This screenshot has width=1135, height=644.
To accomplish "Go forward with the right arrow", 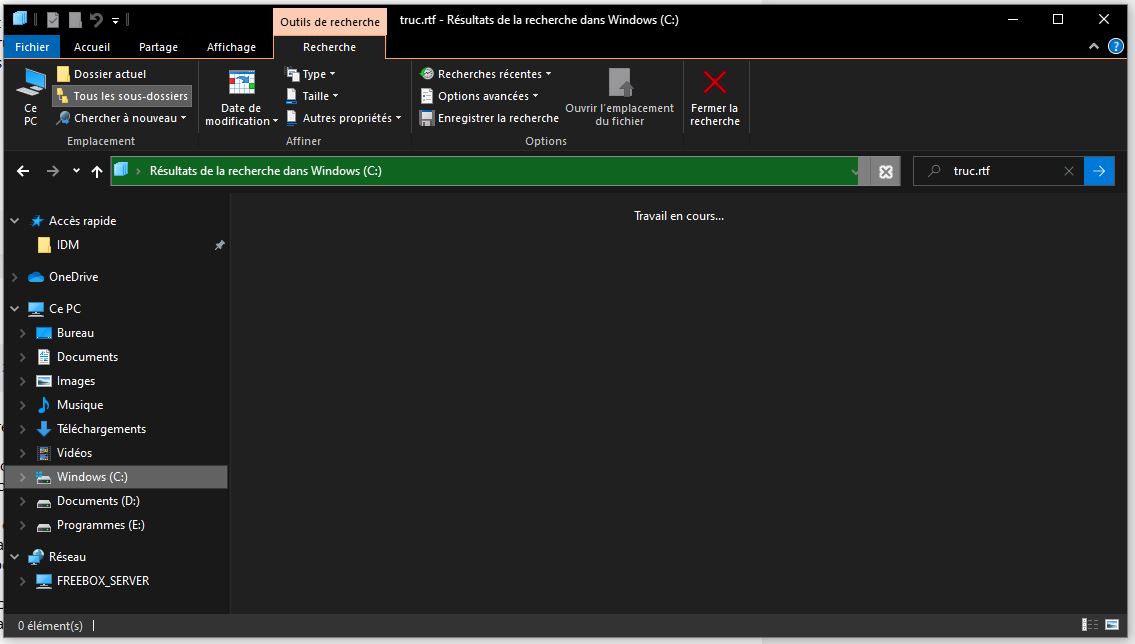I will 53,171.
